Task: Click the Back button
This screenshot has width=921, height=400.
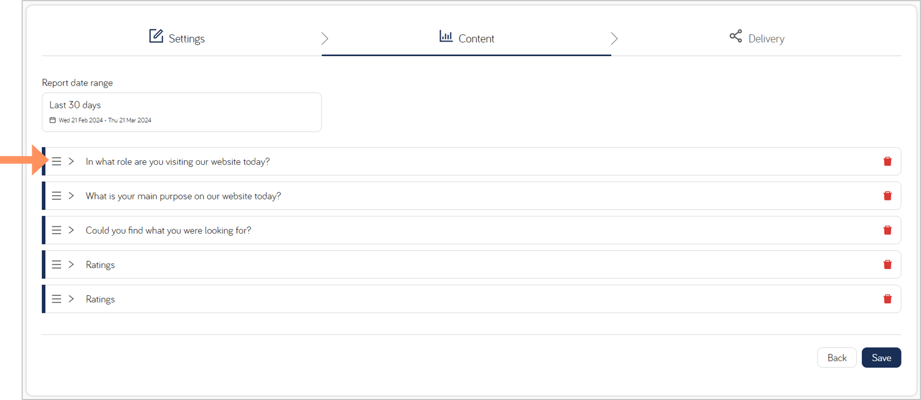Action: click(837, 358)
